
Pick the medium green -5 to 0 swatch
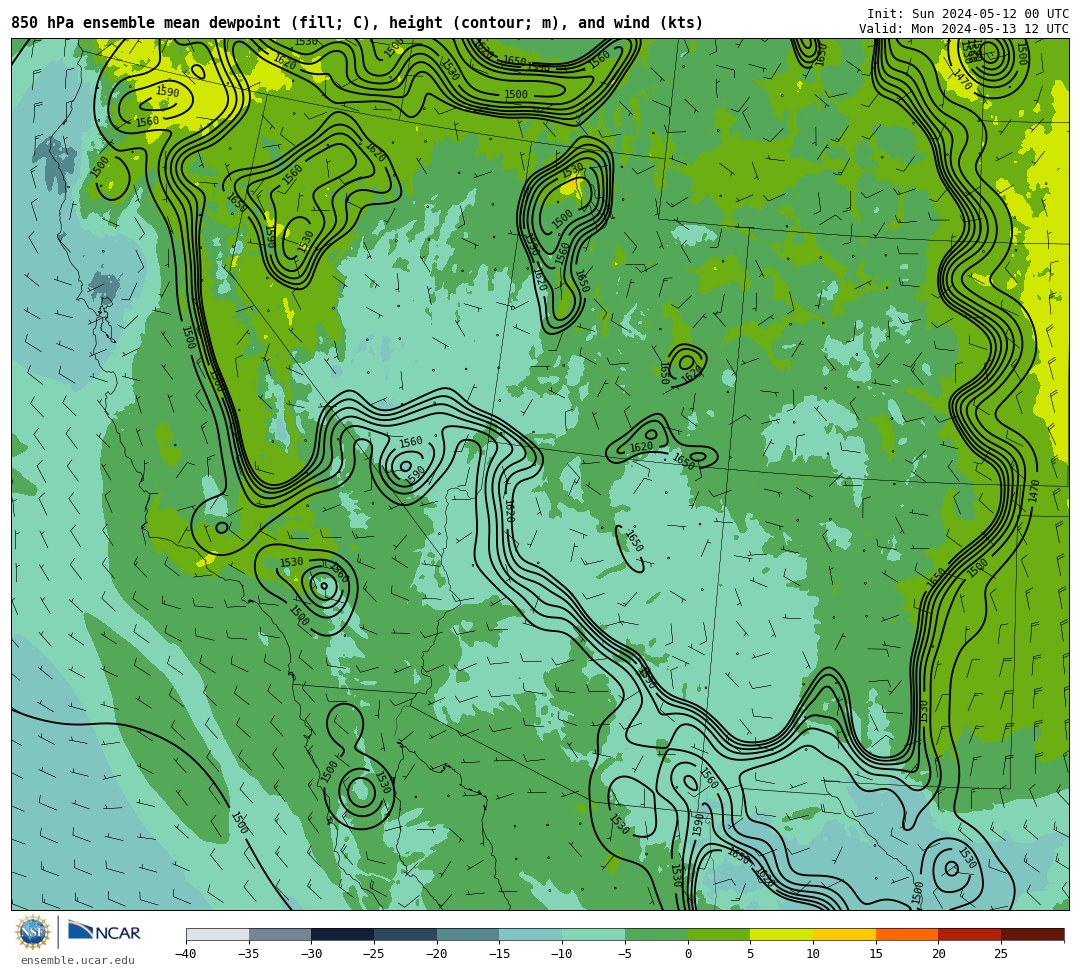656,934
